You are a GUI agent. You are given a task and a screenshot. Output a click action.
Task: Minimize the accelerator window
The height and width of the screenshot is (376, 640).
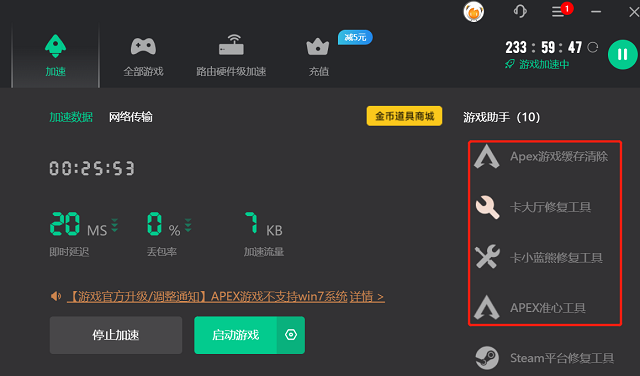pos(596,12)
